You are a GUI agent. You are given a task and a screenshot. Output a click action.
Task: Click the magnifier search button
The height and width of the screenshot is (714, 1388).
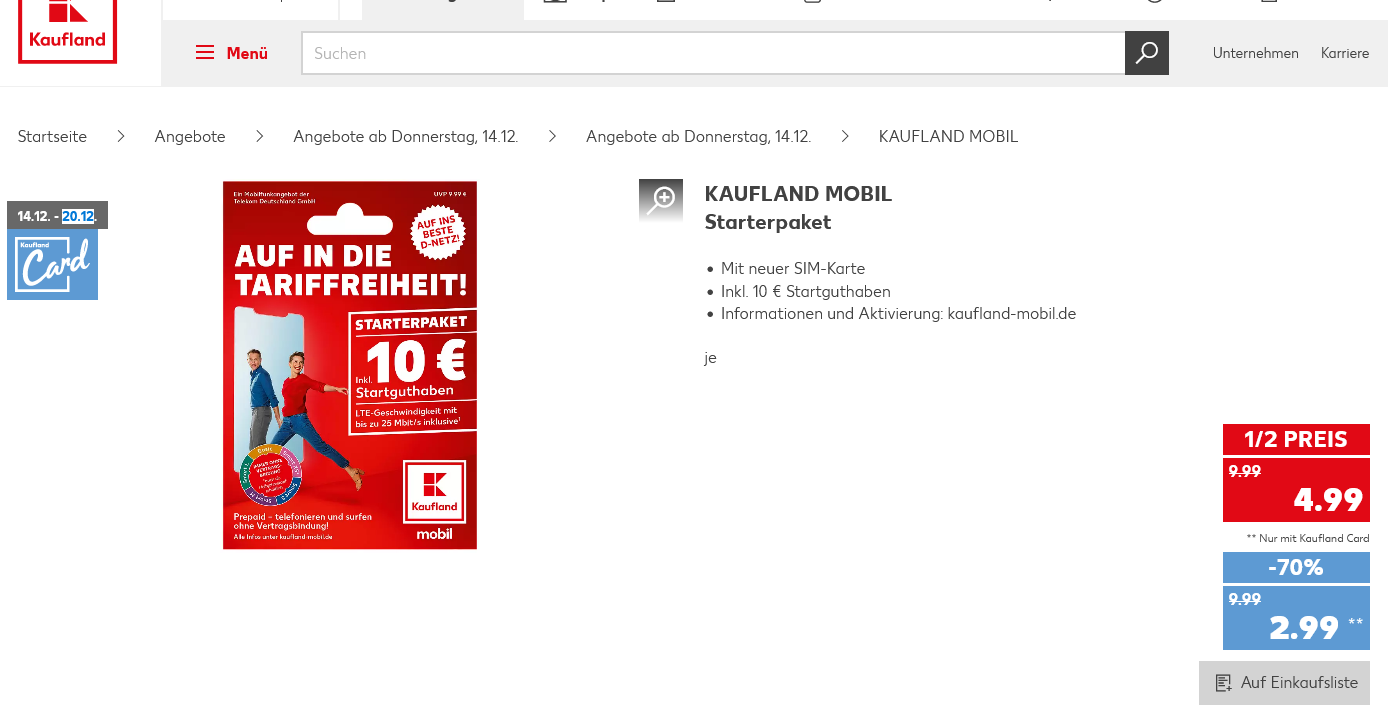pos(1147,53)
